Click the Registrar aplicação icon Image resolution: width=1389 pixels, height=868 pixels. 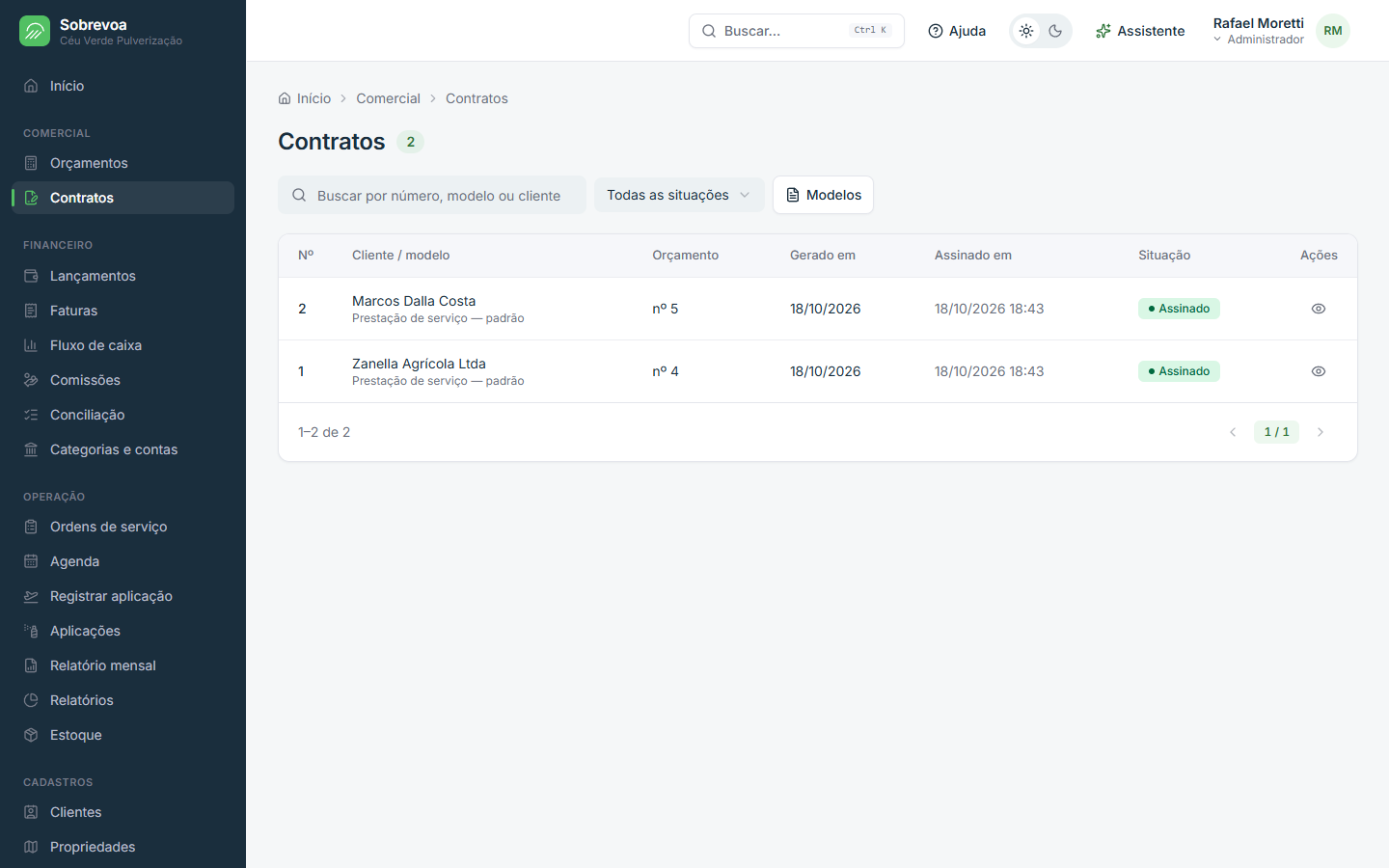pyautogui.click(x=31, y=596)
